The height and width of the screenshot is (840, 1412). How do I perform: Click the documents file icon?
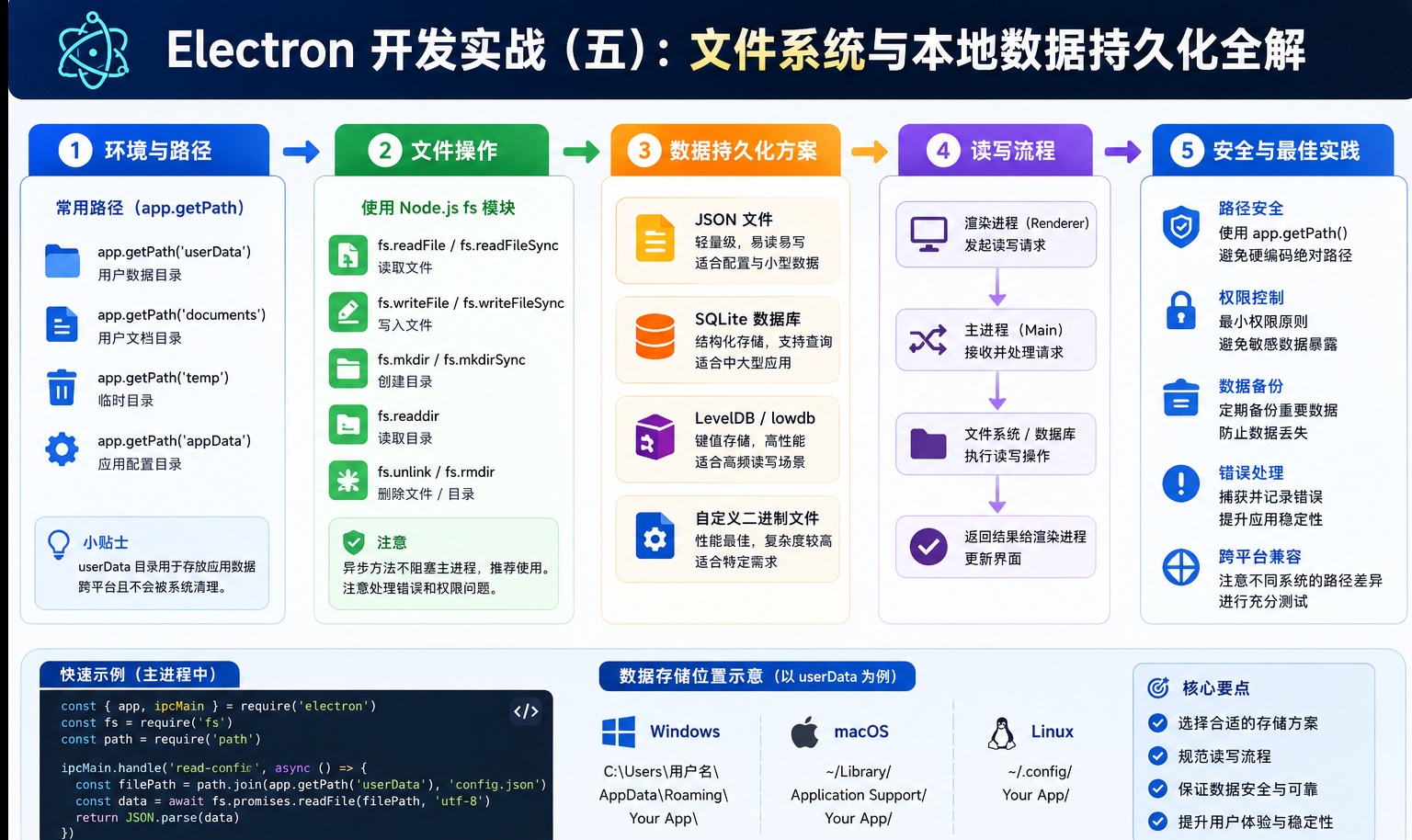pyautogui.click(x=62, y=324)
